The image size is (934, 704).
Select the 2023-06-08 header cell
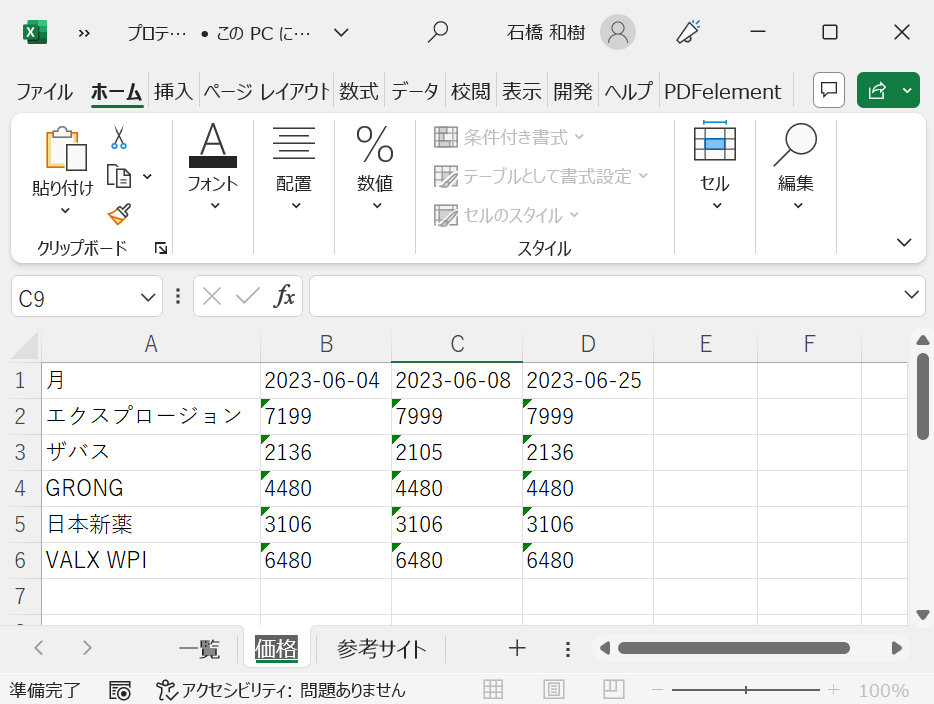457,380
